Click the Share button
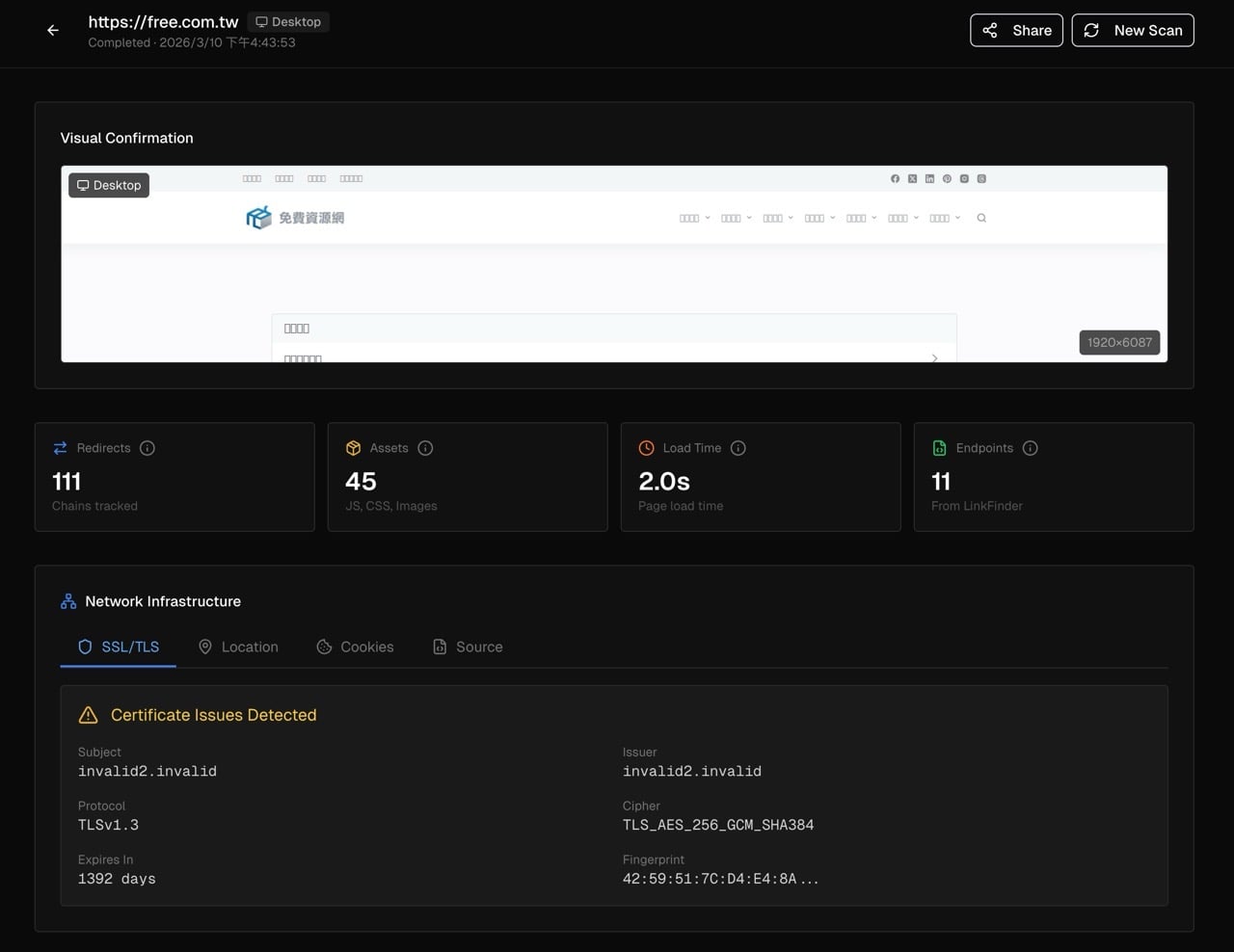This screenshot has height=952, width=1234. pos(1016,31)
